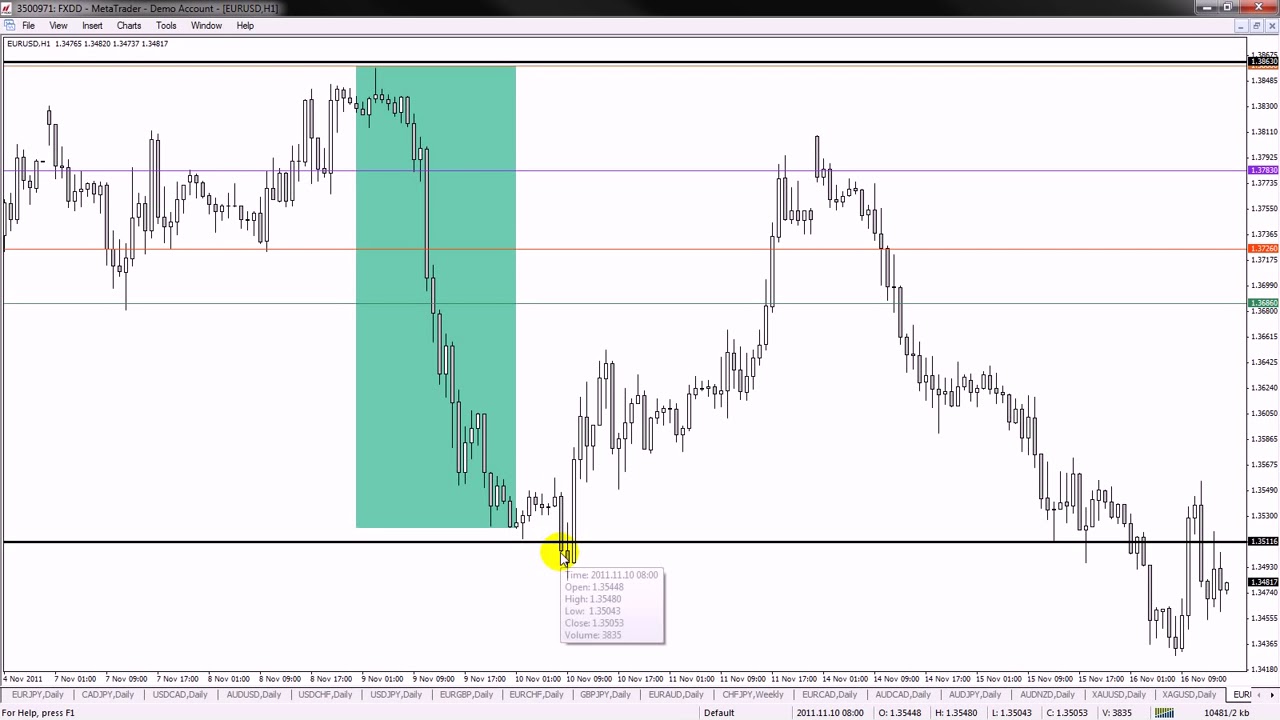
Task: Switch to the EURJPY,Daily chart tab
Action: click(37, 695)
